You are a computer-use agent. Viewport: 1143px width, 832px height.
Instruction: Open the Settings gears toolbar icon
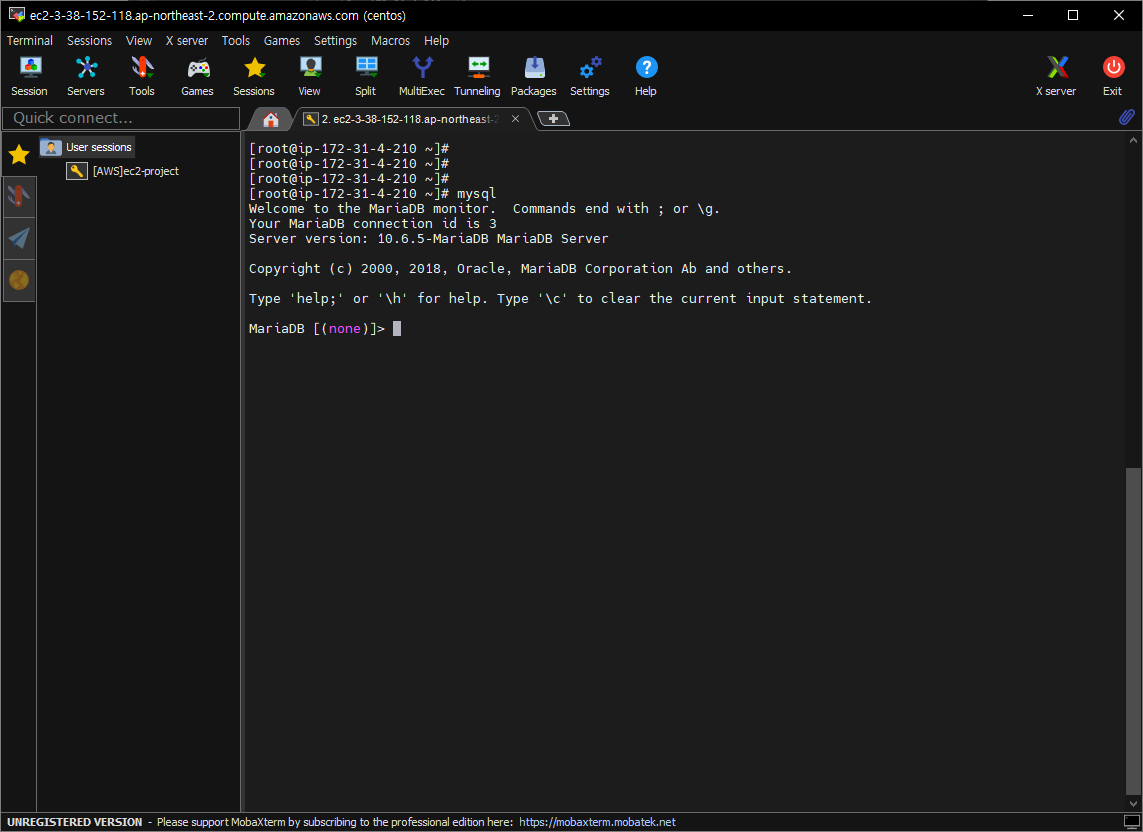tap(590, 77)
